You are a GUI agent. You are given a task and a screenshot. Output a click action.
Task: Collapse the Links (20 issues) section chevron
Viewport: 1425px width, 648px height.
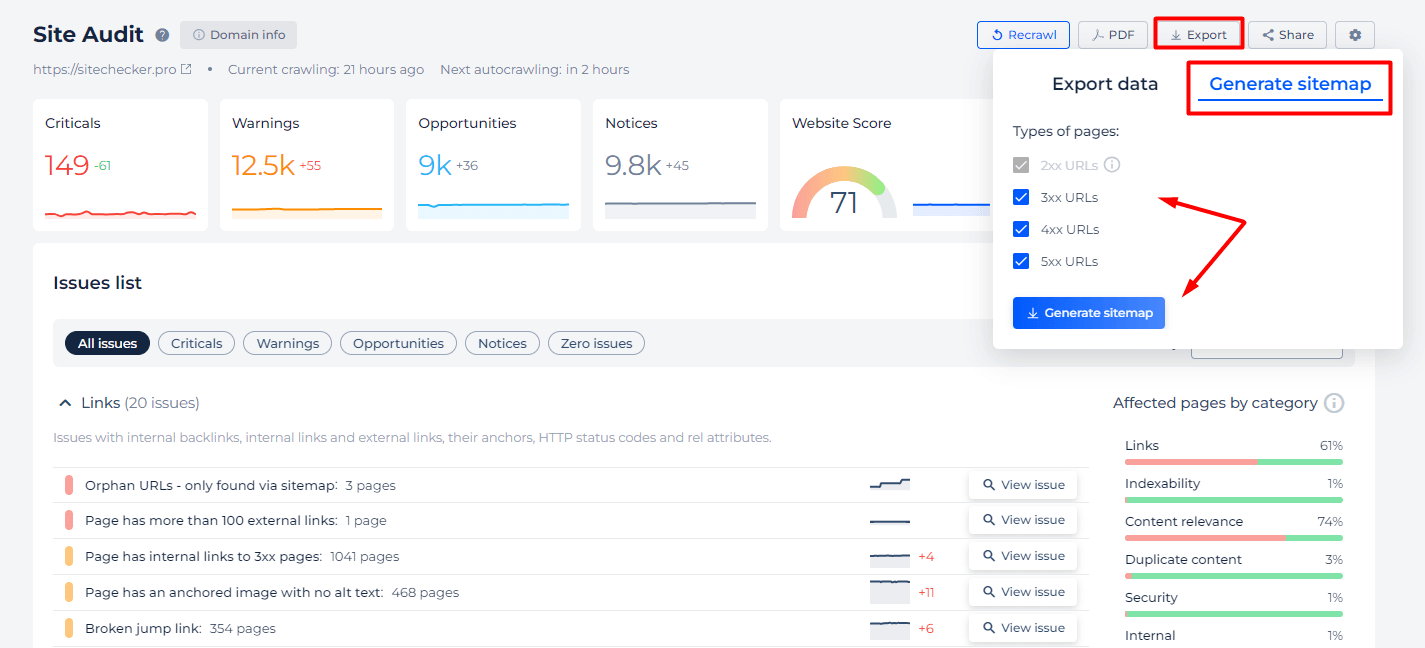(65, 403)
